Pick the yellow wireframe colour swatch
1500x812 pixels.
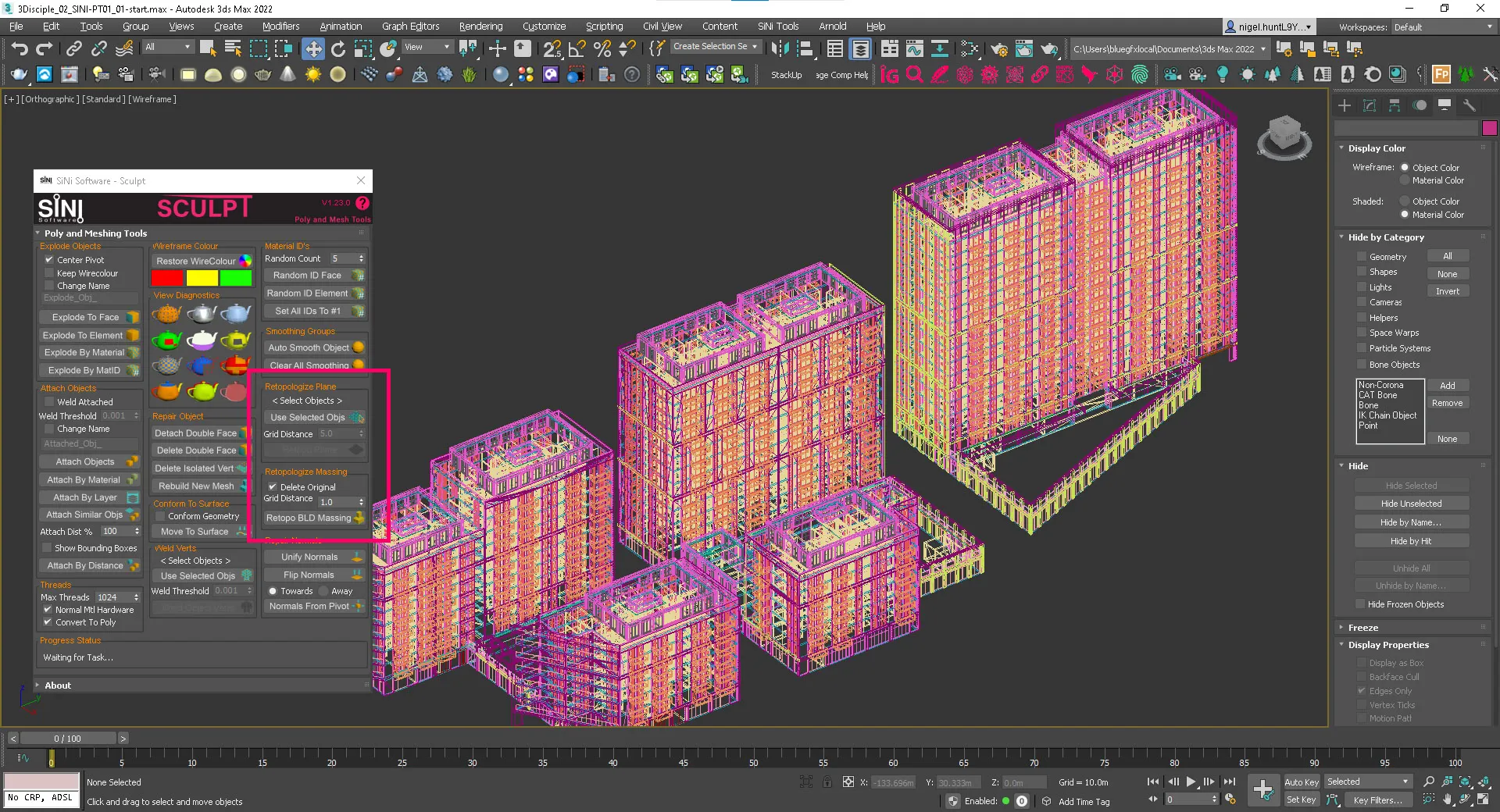click(x=202, y=278)
